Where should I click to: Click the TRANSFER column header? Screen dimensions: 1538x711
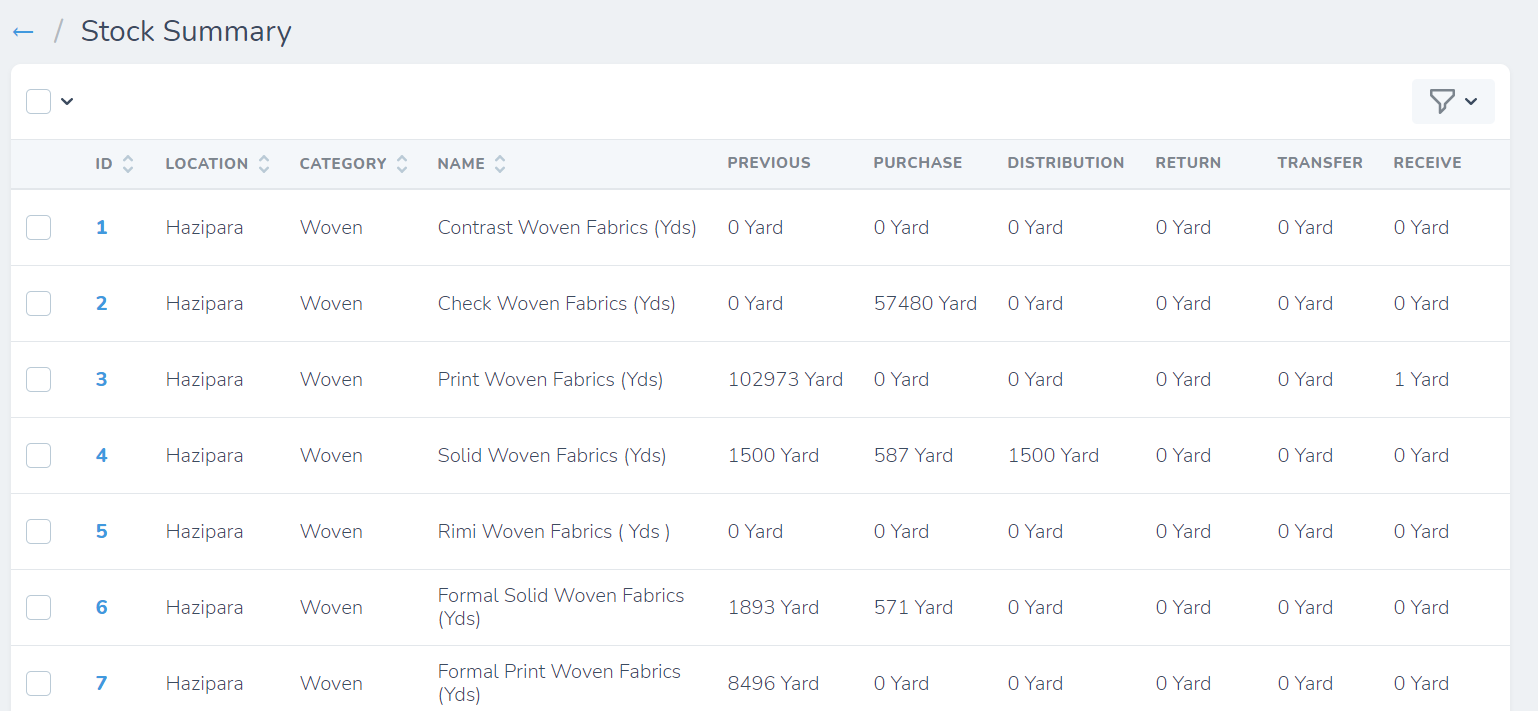tap(1320, 163)
